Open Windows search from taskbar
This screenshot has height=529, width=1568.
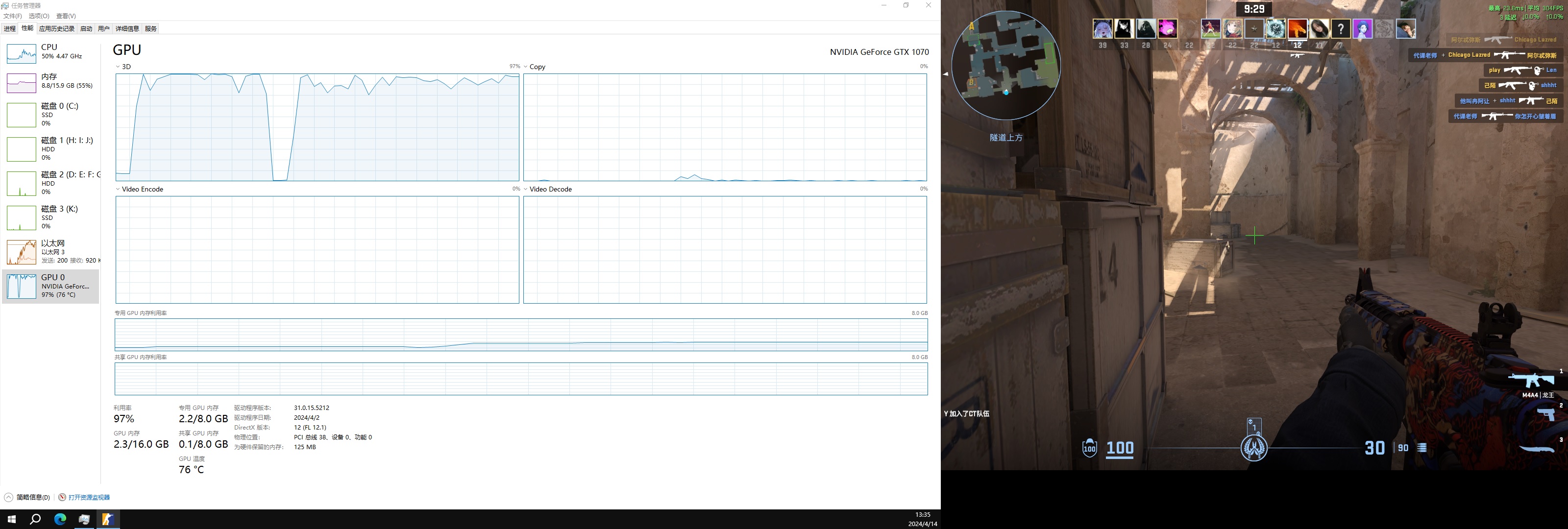(x=35, y=519)
